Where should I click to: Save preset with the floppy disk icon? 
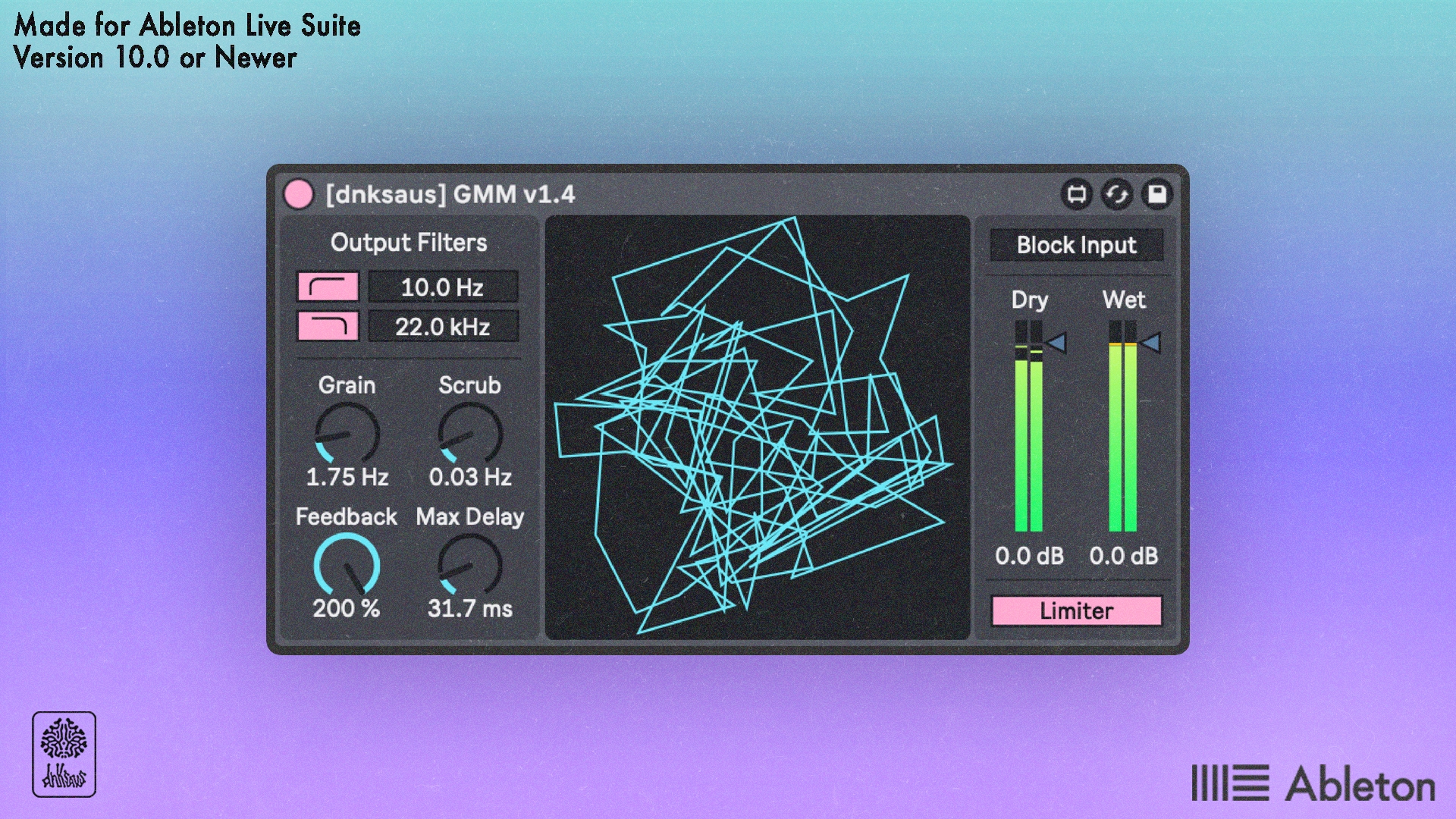point(1156,195)
